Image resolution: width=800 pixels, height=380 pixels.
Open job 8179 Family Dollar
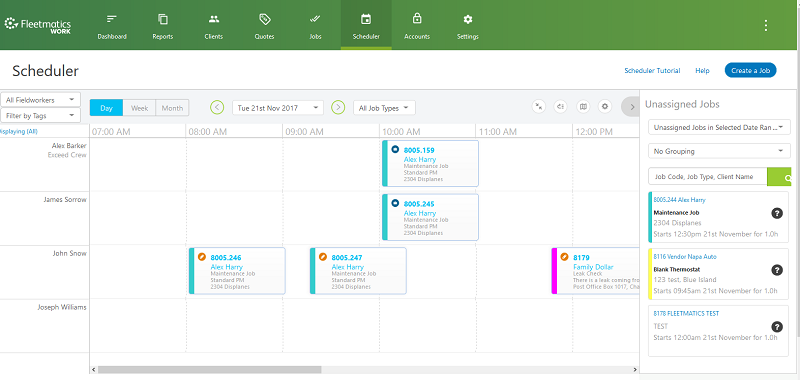coord(595,271)
